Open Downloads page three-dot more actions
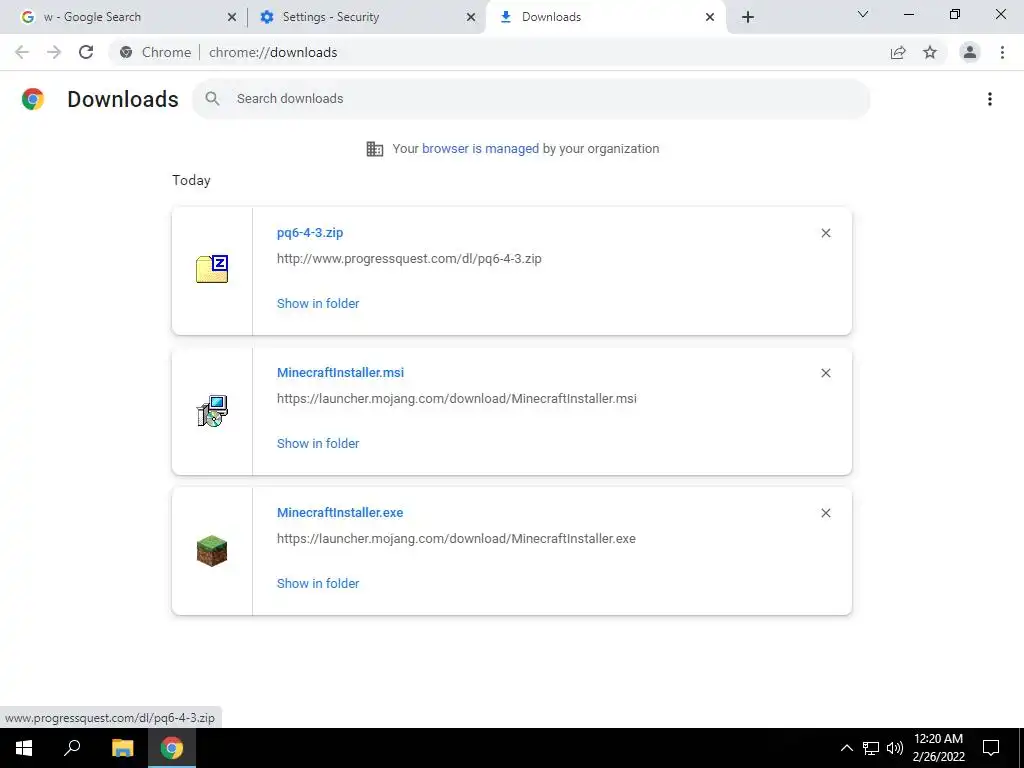Viewport: 1024px width, 768px height. [x=990, y=99]
